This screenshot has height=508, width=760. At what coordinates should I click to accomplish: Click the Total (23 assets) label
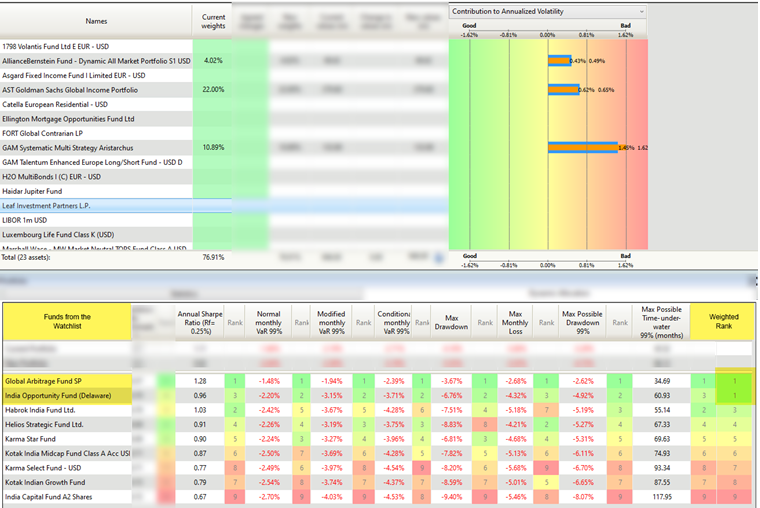pyautogui.click(x=26, y=257)
